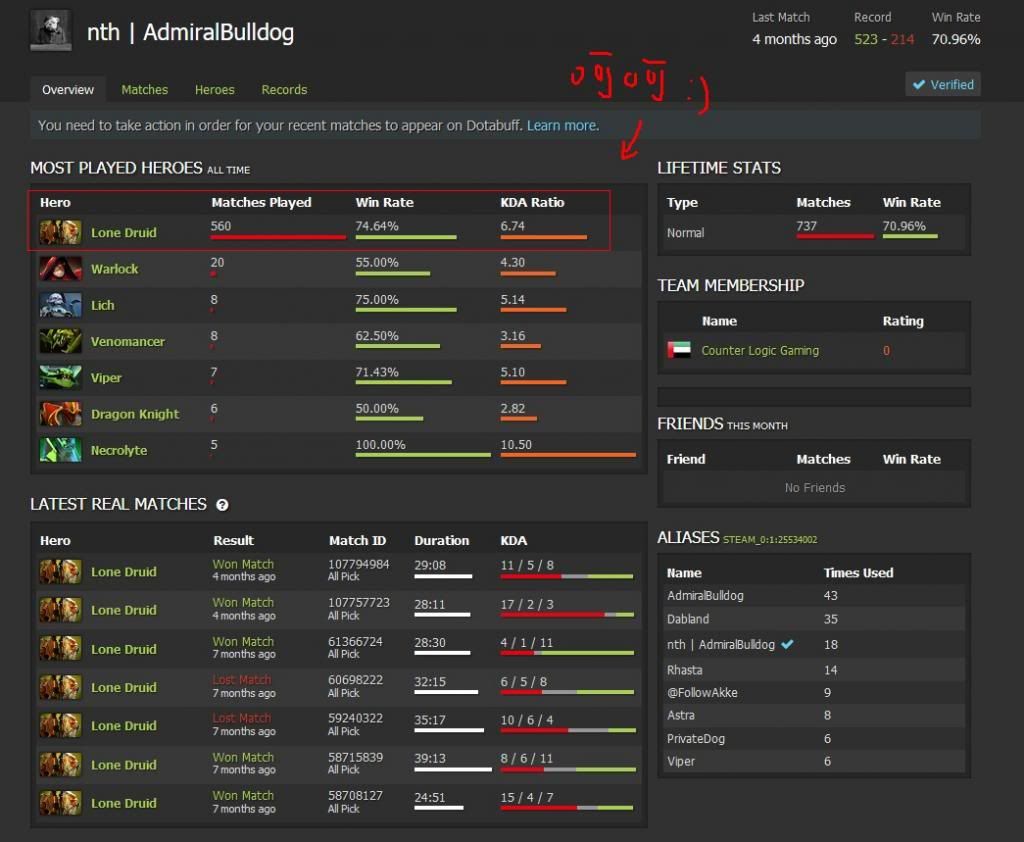Click the Lich hero portrait

coord(61,305)
